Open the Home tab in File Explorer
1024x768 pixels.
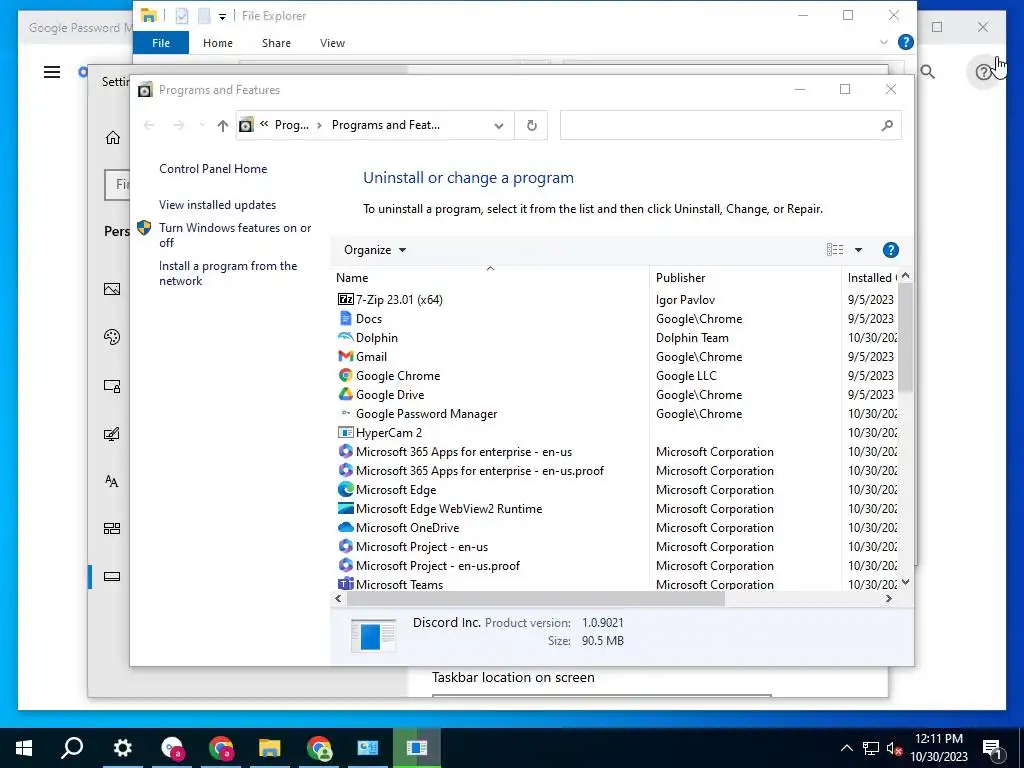coord(217,43)
